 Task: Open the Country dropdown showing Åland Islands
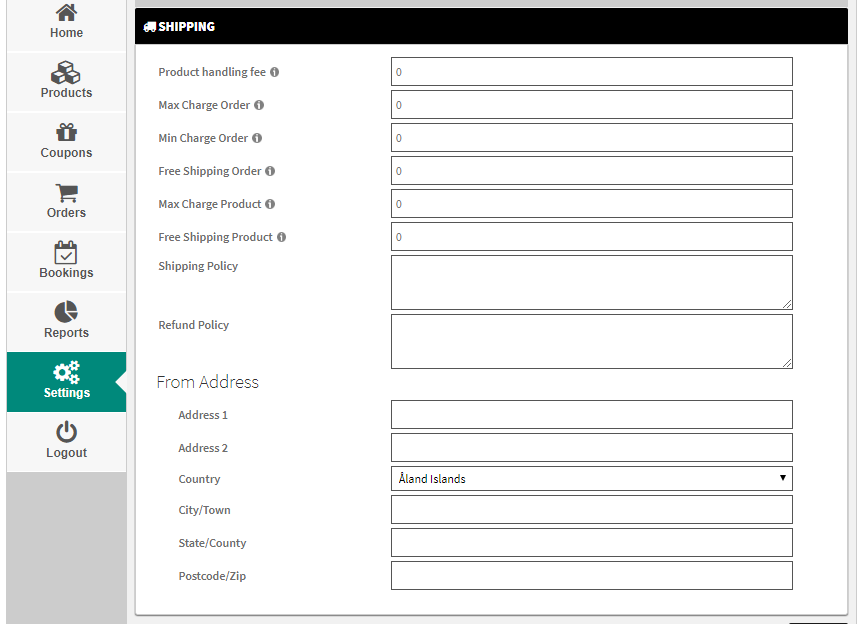[592, 479]
